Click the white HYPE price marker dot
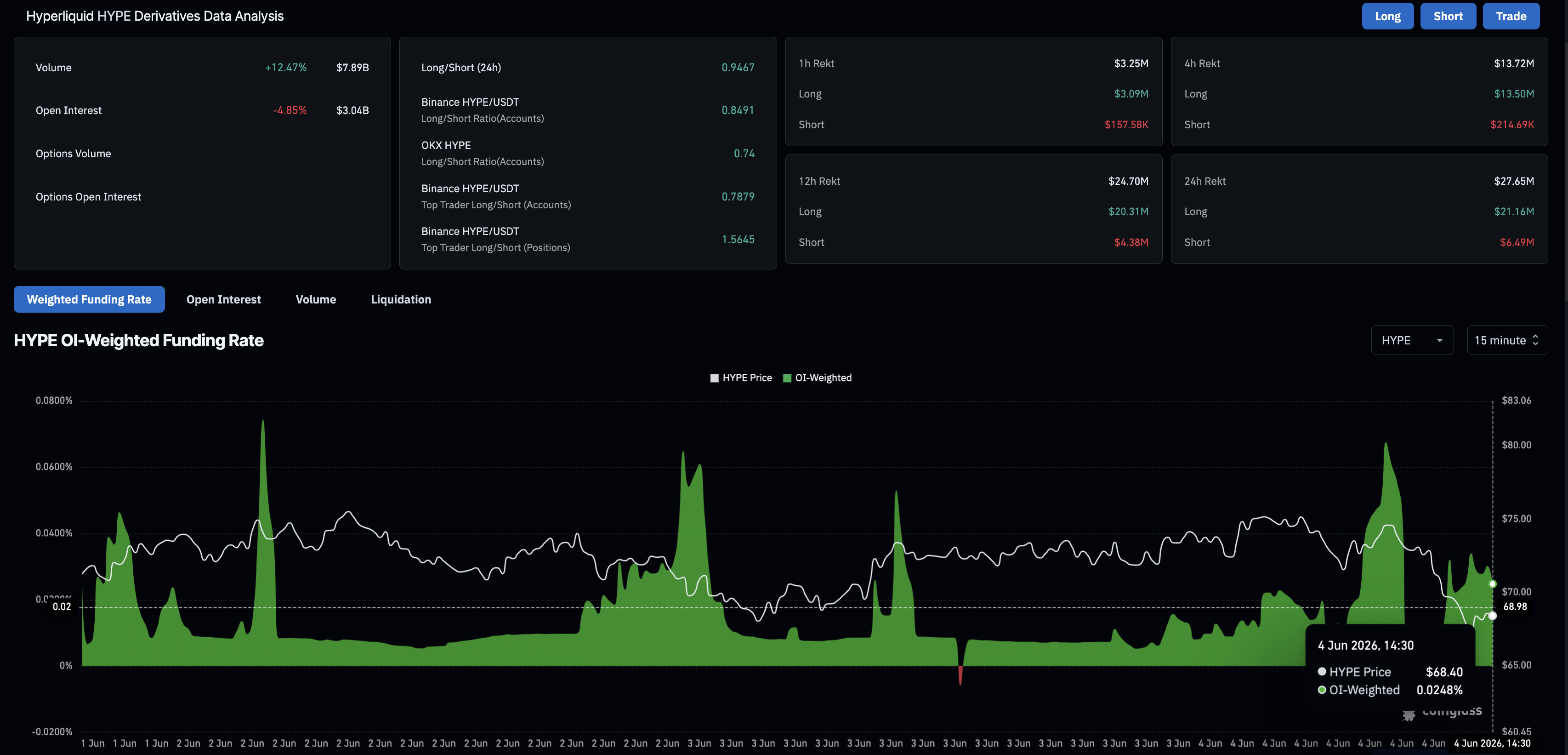This screenshot has height=755, width=1568. (1492, 616)
